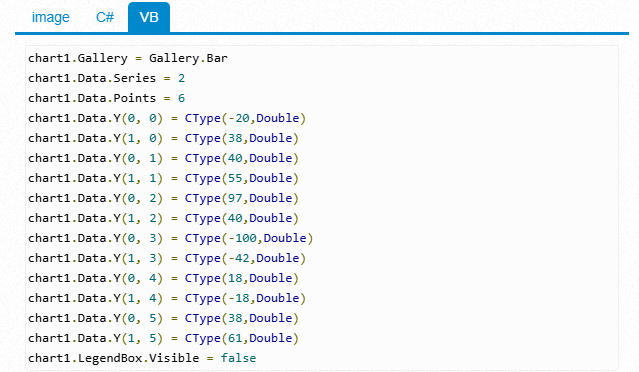Click the CType(61,Double) line
The image size is (639, 372).
163,338
